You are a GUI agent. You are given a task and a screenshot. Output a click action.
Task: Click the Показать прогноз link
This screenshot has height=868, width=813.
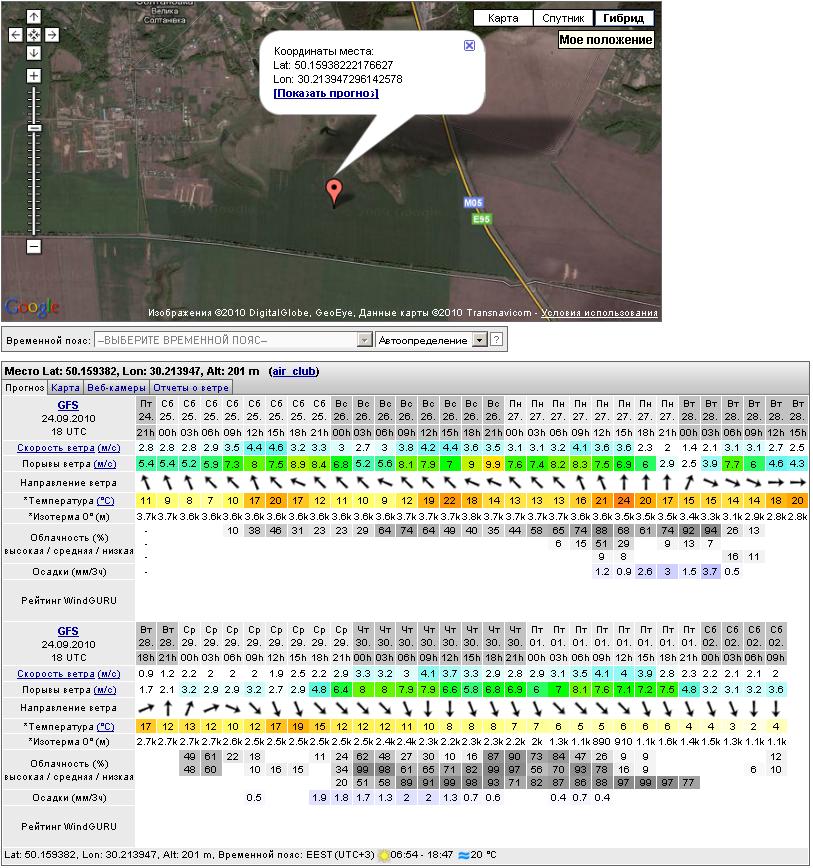click(x=326, y=93)
